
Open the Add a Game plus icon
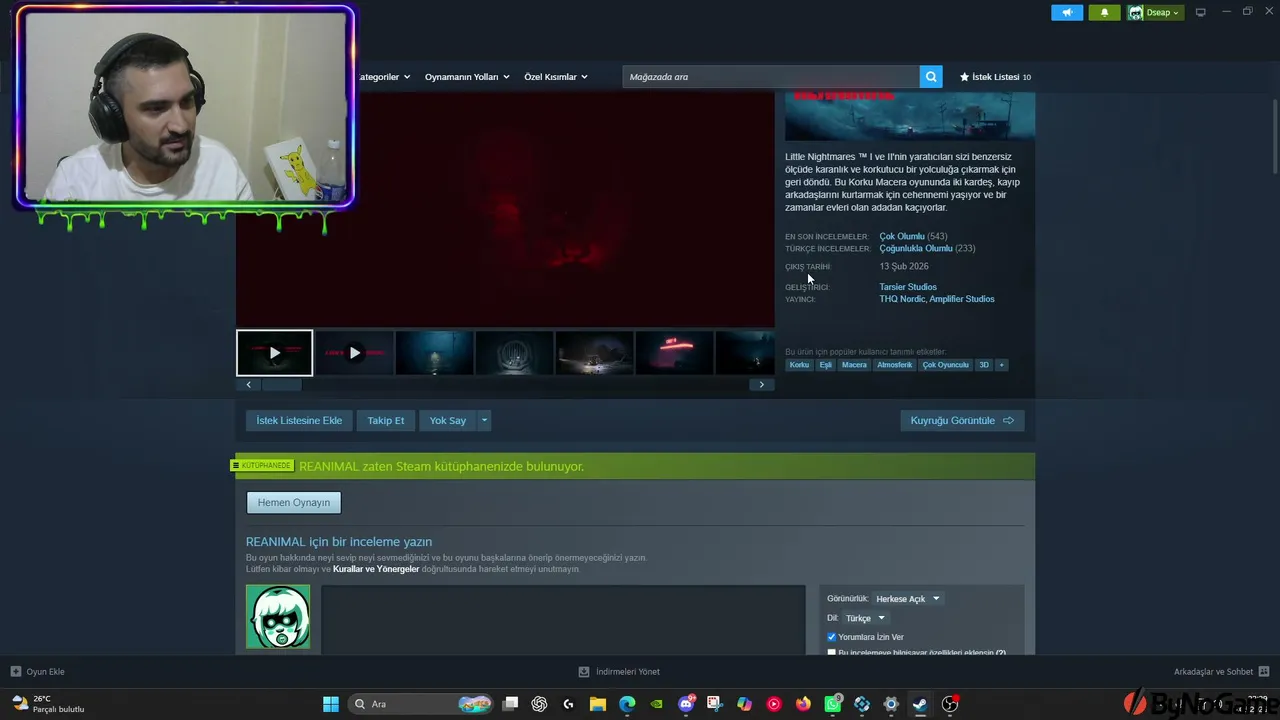tap(15, 672)
